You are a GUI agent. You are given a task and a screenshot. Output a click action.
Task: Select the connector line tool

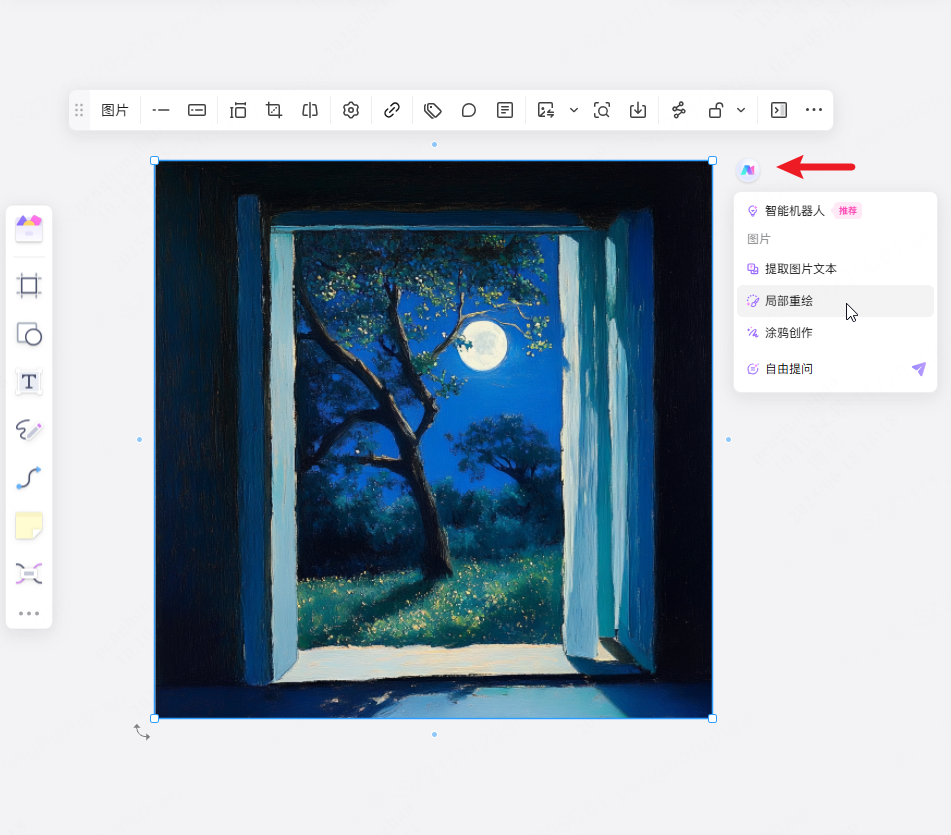coord(29,478)
